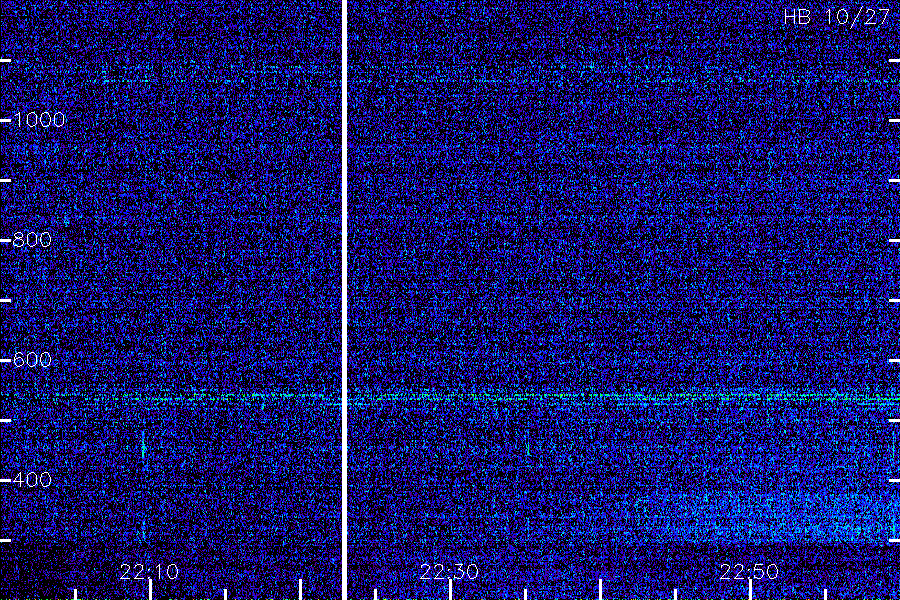Image resolution: width=900 pixels, height=600 pixels.
Task: Click the white vertical time marker line
Action: click(x=344, y=300)
